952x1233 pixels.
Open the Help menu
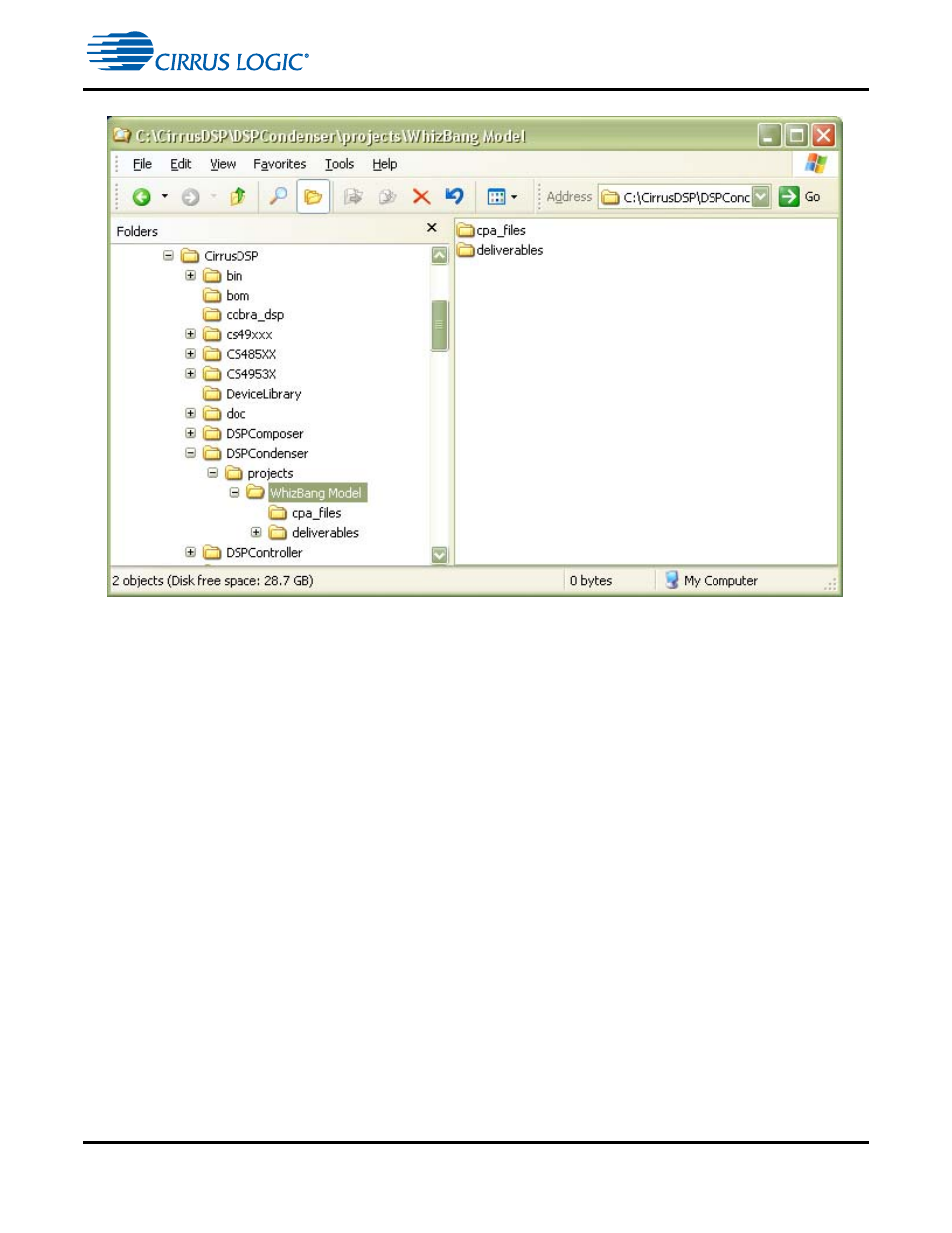[385, 164]
